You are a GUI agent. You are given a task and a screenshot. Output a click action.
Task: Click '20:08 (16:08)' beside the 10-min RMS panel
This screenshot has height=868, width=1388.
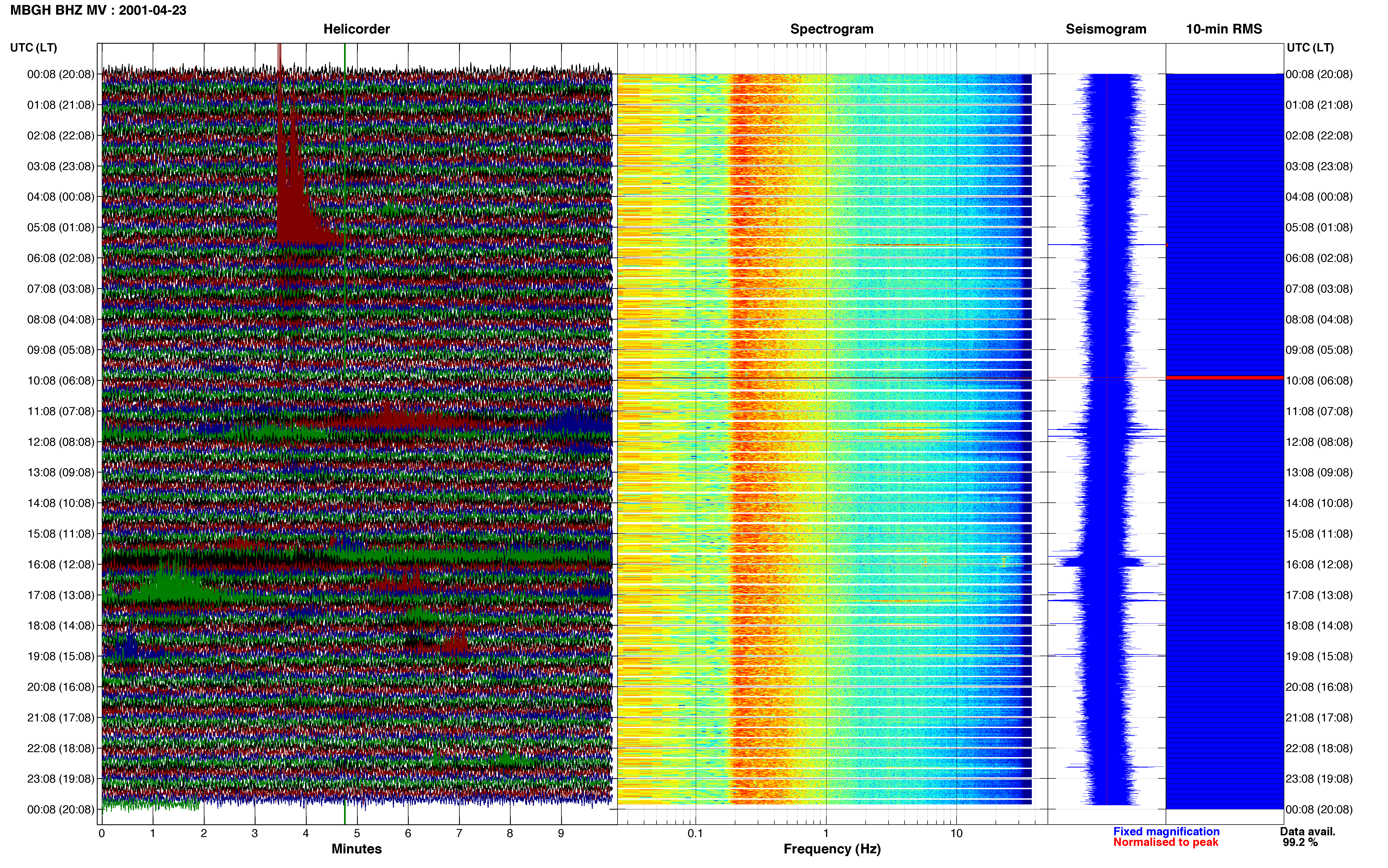[x=1319, y=687]
